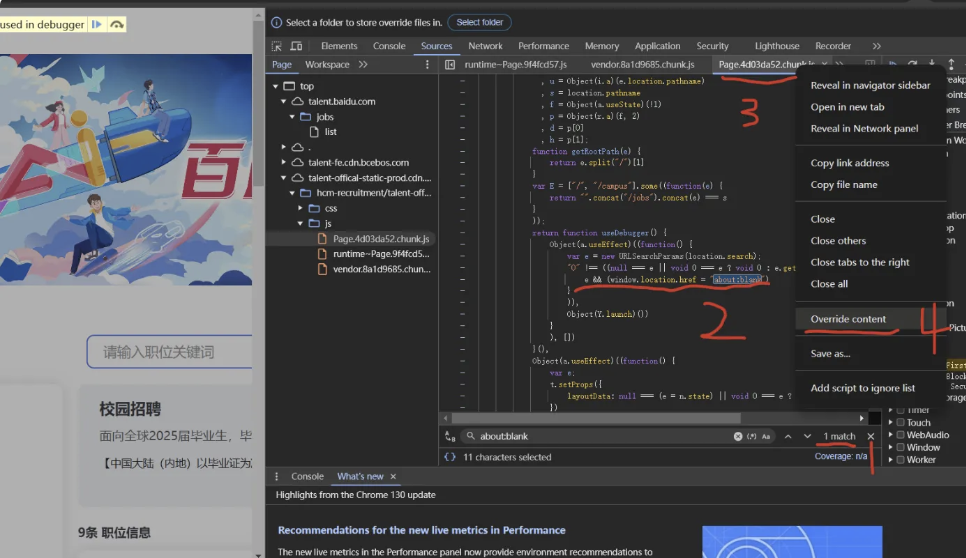966x558 pixels.
Task: Jump to previous search match arrow
Action: (786, 437)
